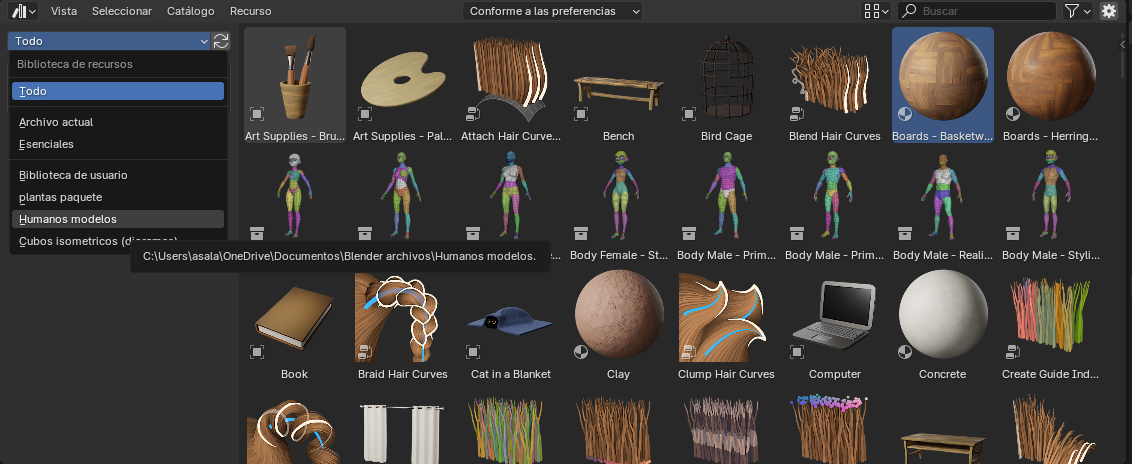Click the object icon on Computer
The image size is (1132, 464).
tap(797, 351)
